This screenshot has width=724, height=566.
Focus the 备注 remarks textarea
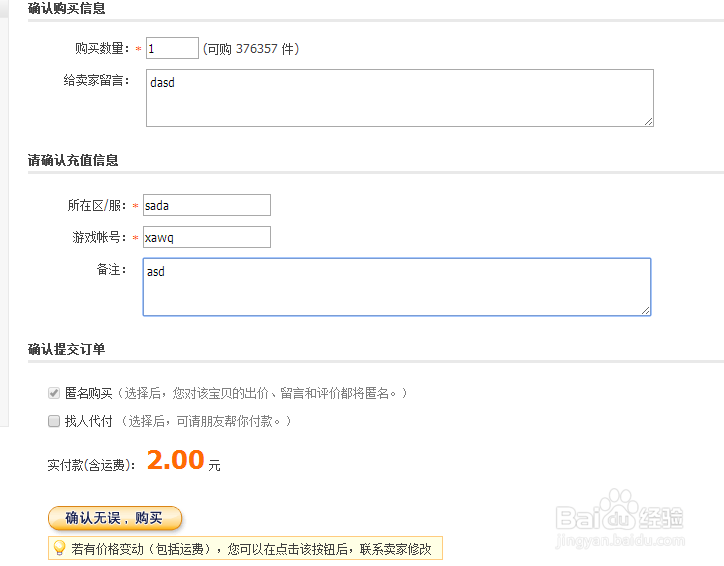click(x=396, y=286)
